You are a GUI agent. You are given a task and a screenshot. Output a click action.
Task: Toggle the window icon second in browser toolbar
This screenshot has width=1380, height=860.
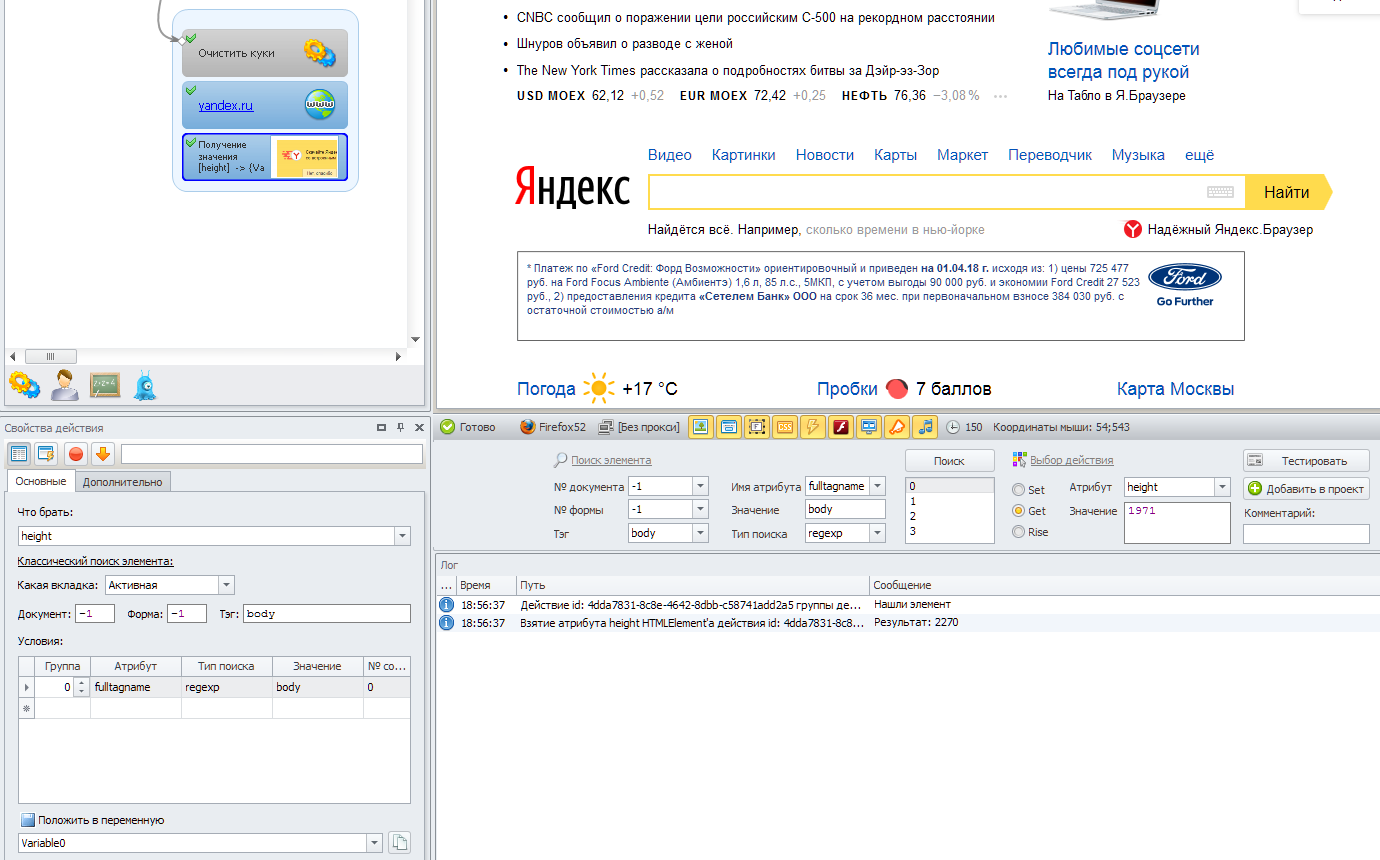tap(729, 427)
